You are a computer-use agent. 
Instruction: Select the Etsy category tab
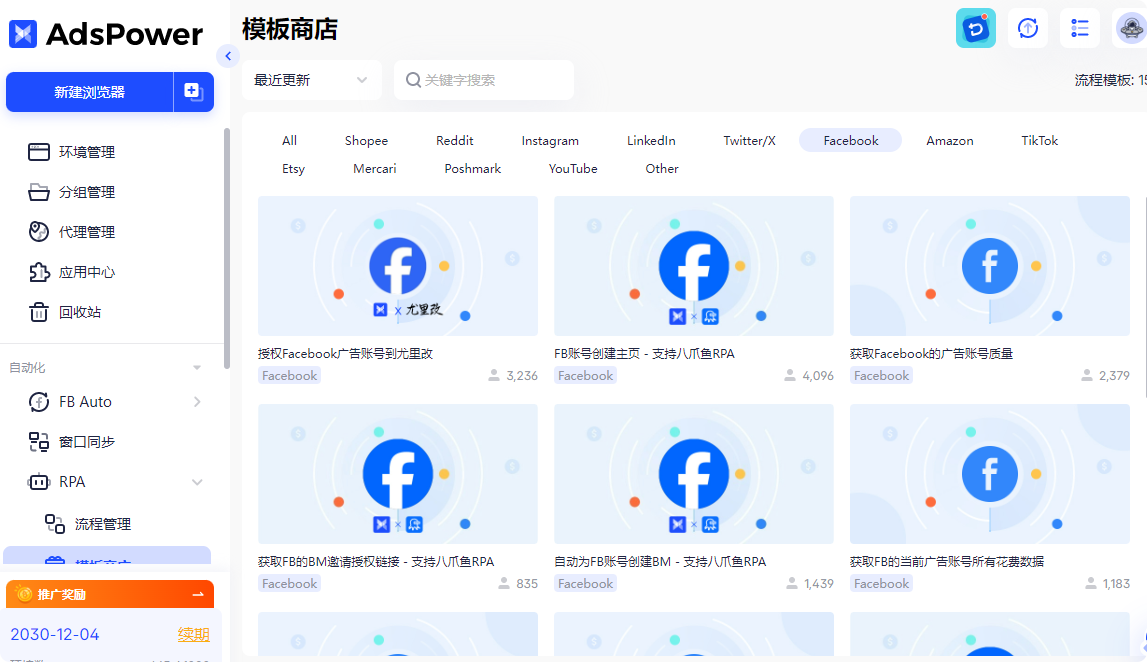(x=293, y=168)
